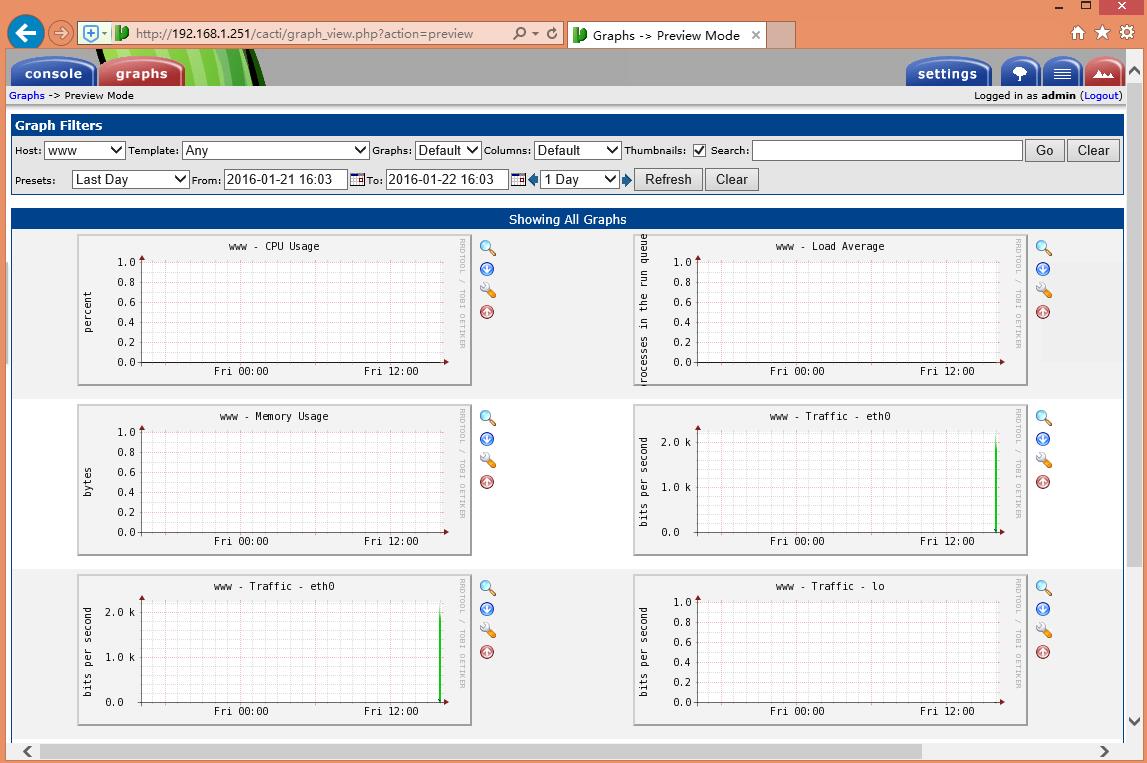
Task: Click page-top red arrow beside CPU Usage graph
Action: point(487,312)
